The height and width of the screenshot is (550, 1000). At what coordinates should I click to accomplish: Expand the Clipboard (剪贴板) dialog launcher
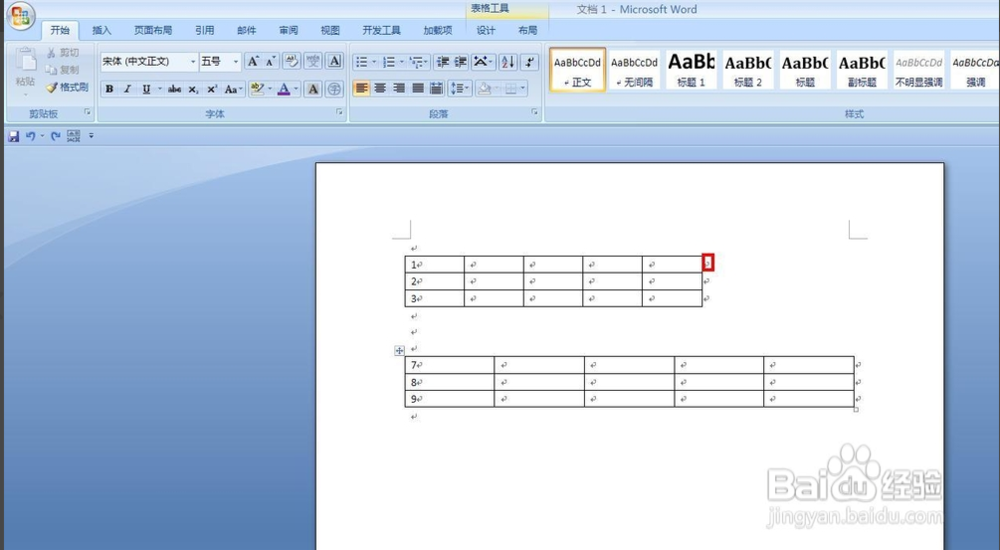(87, 112)
